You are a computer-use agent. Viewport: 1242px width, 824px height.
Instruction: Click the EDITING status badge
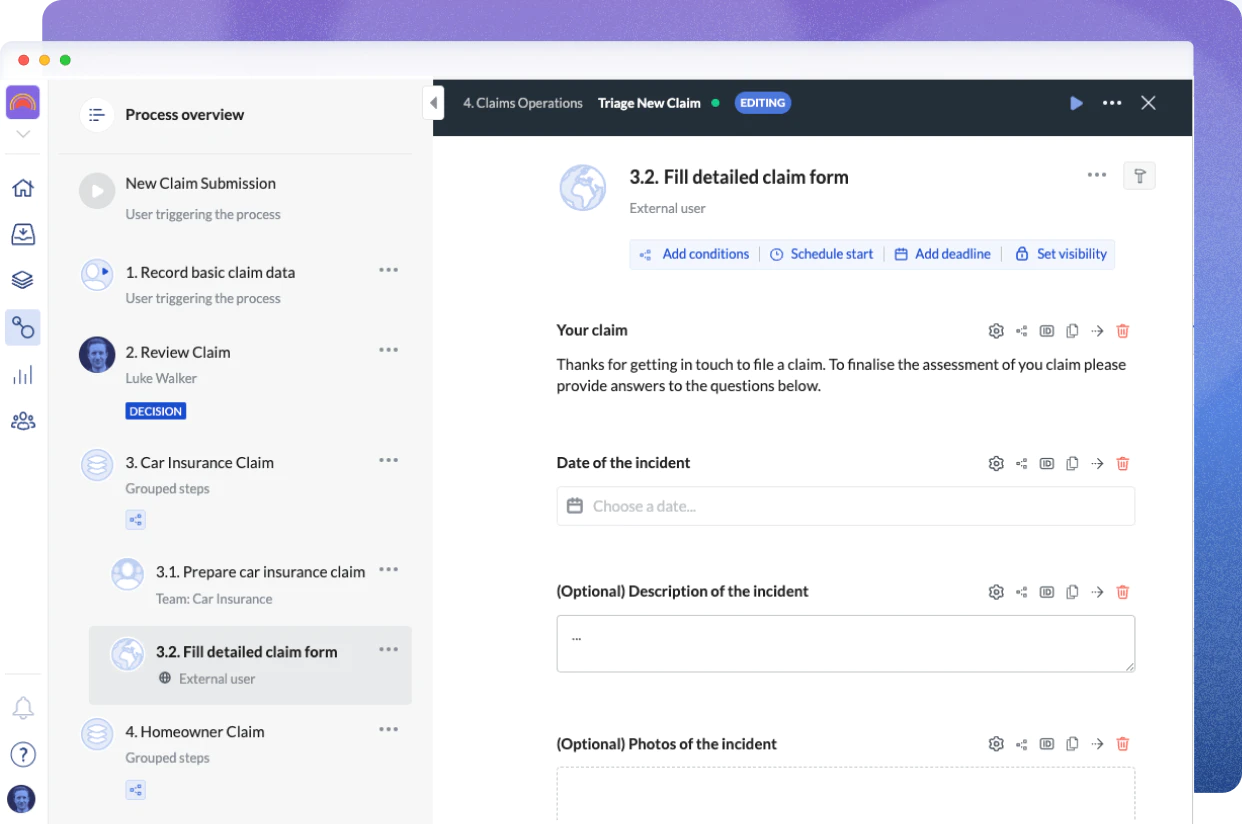click(x=763, y=103)
